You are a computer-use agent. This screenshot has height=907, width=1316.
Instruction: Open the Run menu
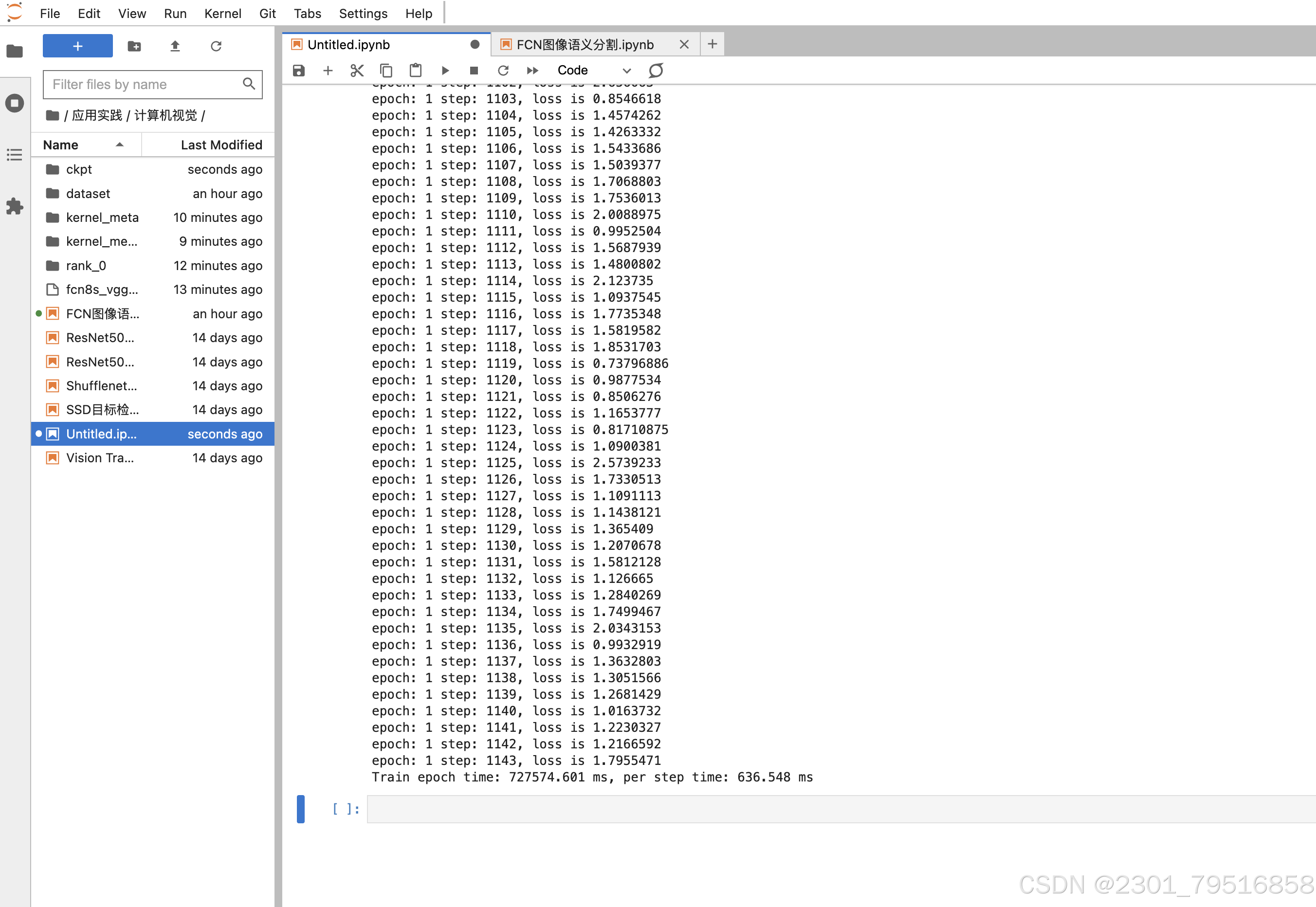175,13
